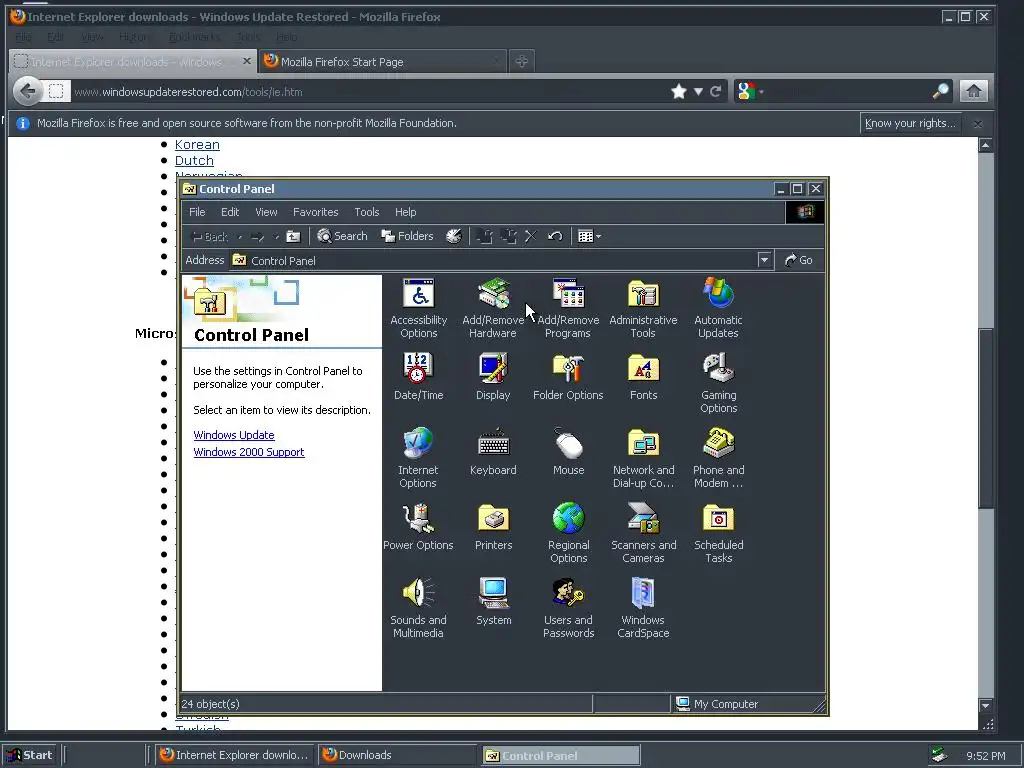Click the Firefox reload button
1024x768 pixels.
pyautogui.click(x=716, y=91)
